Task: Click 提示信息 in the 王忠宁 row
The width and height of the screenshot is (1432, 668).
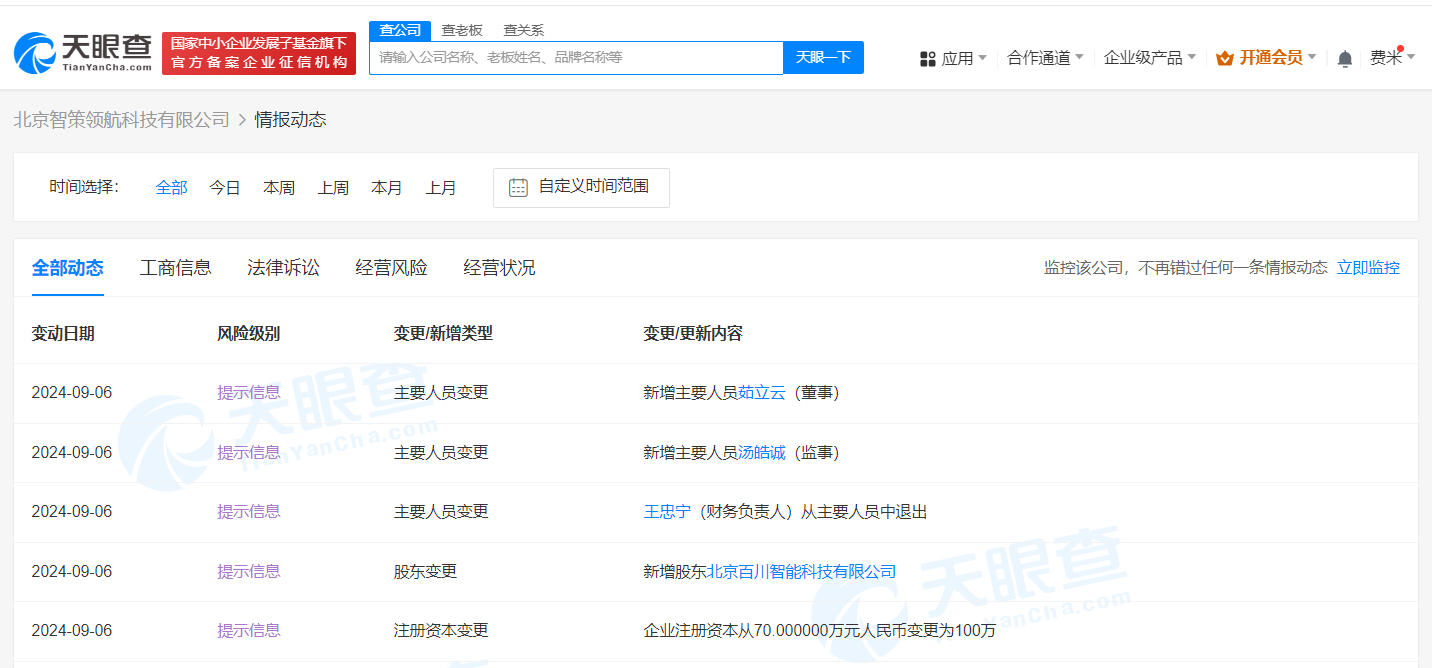Action: coord(249,512)
